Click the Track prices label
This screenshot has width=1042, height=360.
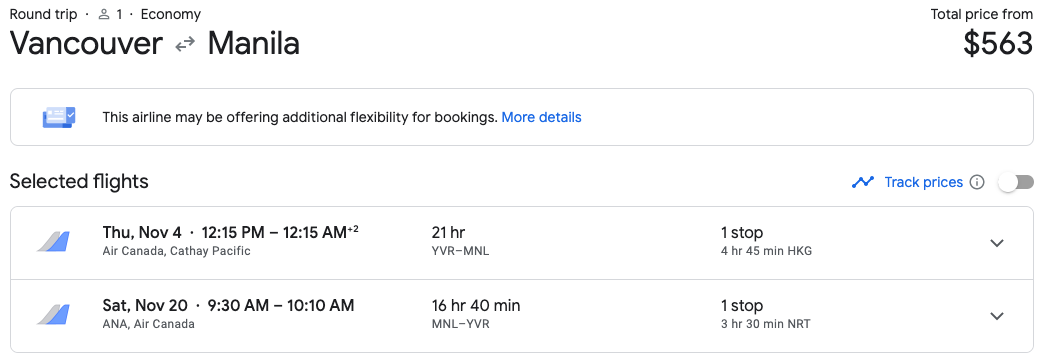pos(923,182)
